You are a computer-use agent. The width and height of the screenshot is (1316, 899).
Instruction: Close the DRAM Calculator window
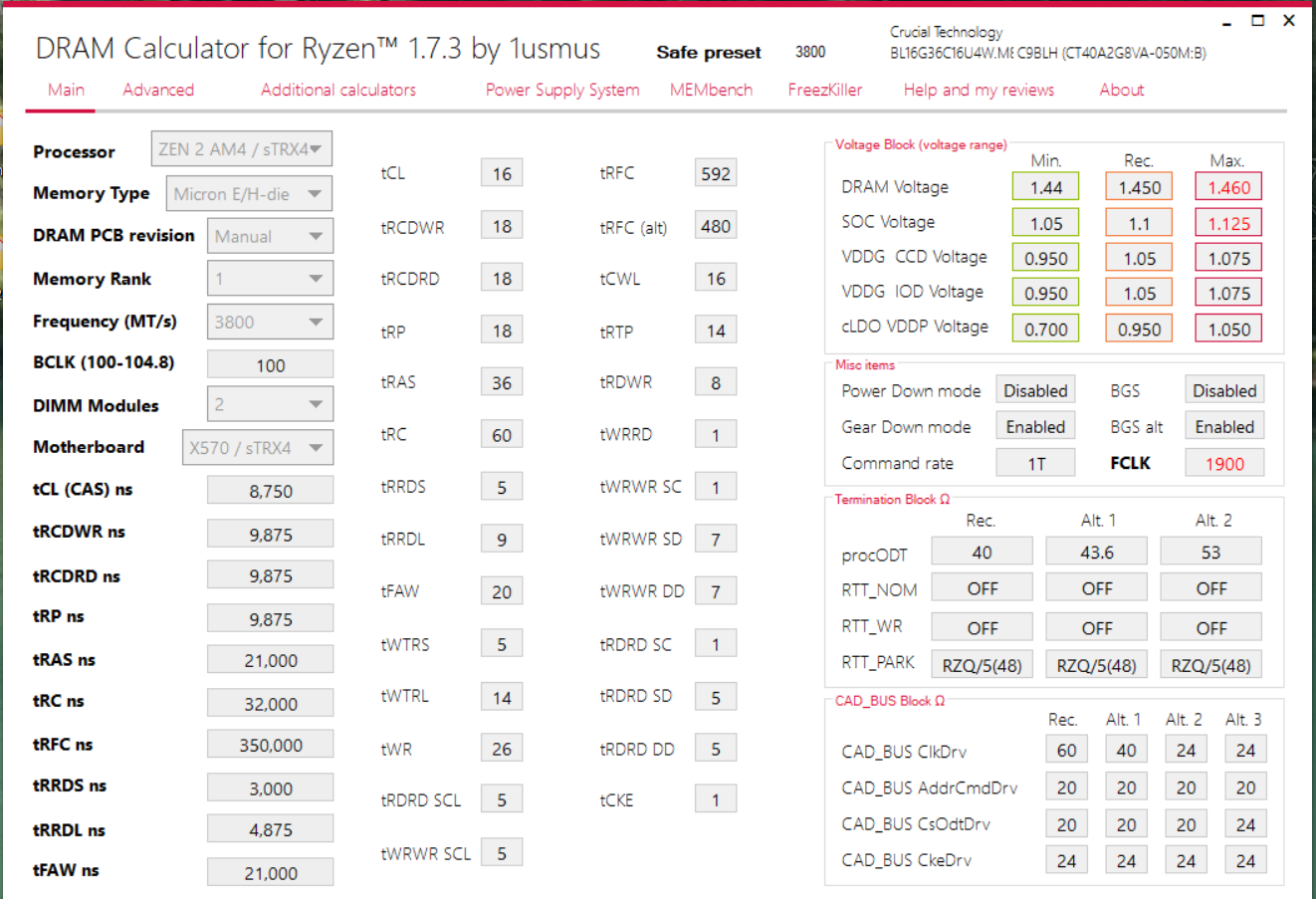point(1289,20)
